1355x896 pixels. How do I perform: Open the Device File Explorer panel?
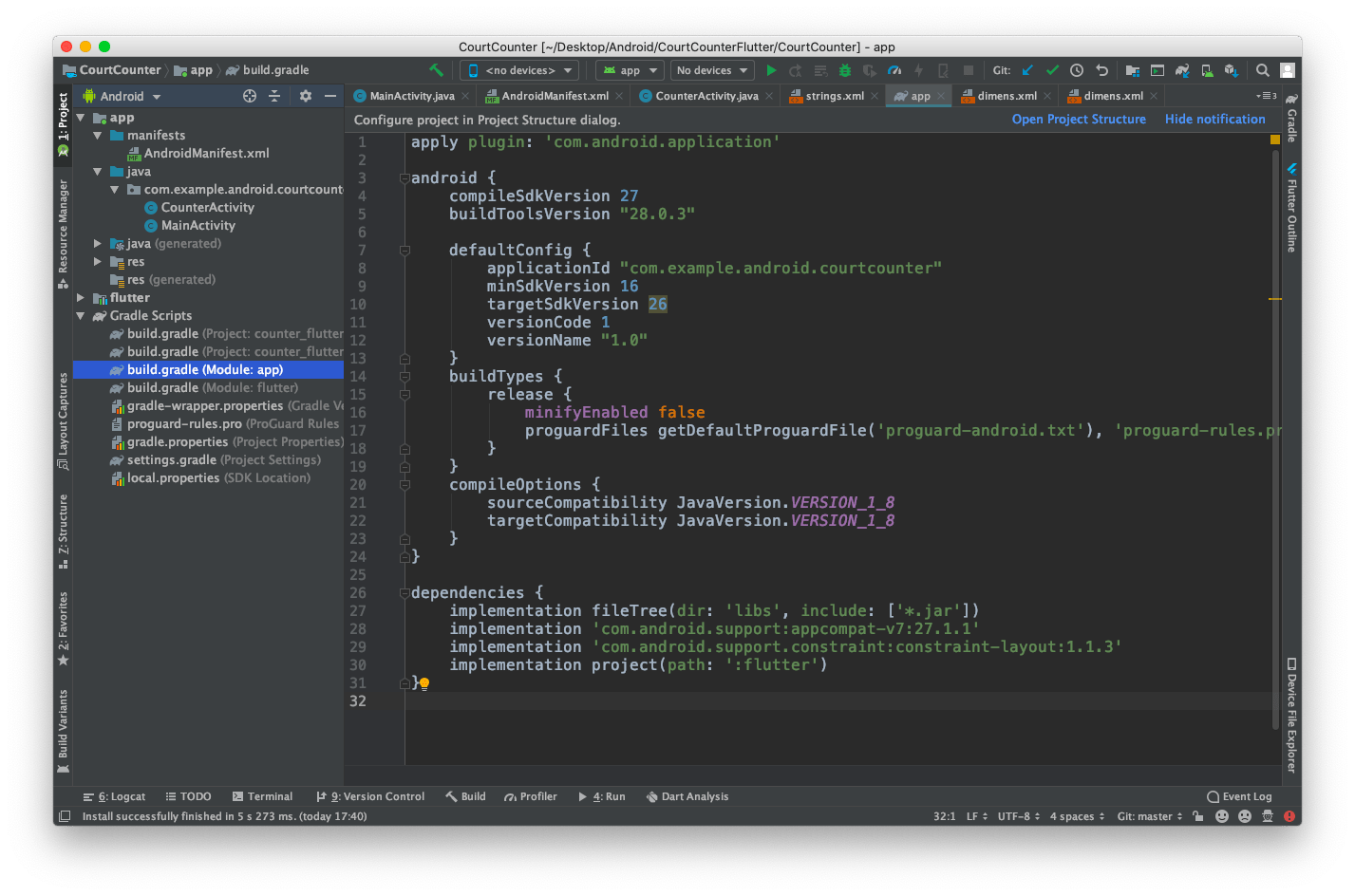[x=1291, y=716]
